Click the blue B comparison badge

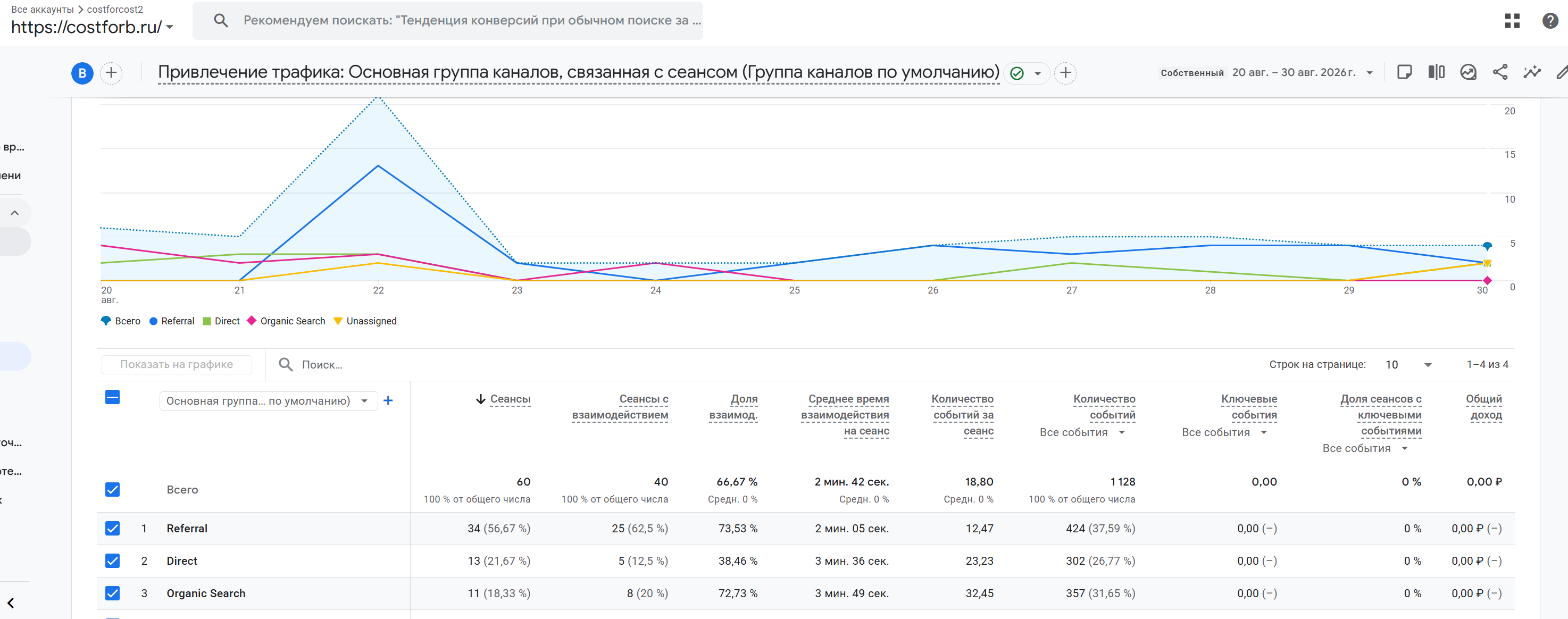pyautogui.click(x=82, y=73)
